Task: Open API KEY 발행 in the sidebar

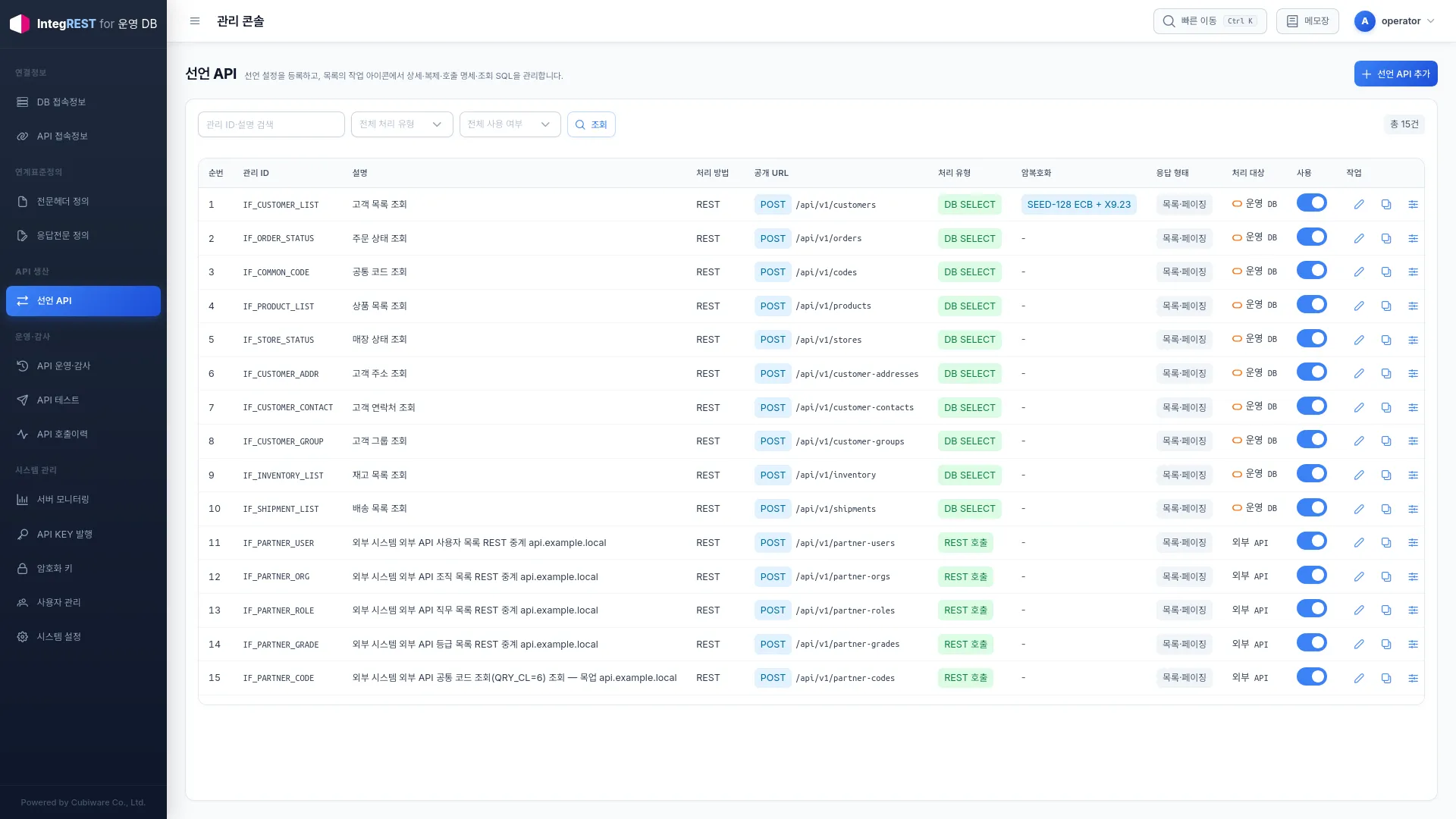Action: 83,535
